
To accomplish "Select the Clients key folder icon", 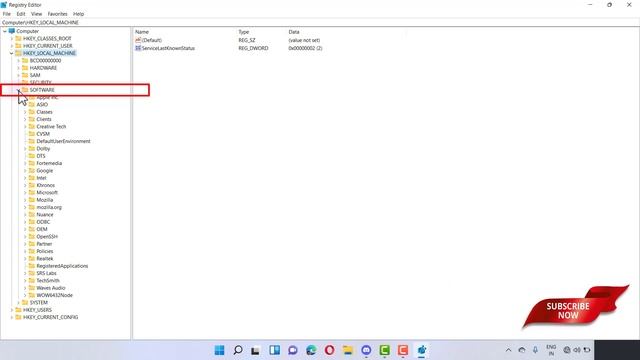I will [32, 119].
